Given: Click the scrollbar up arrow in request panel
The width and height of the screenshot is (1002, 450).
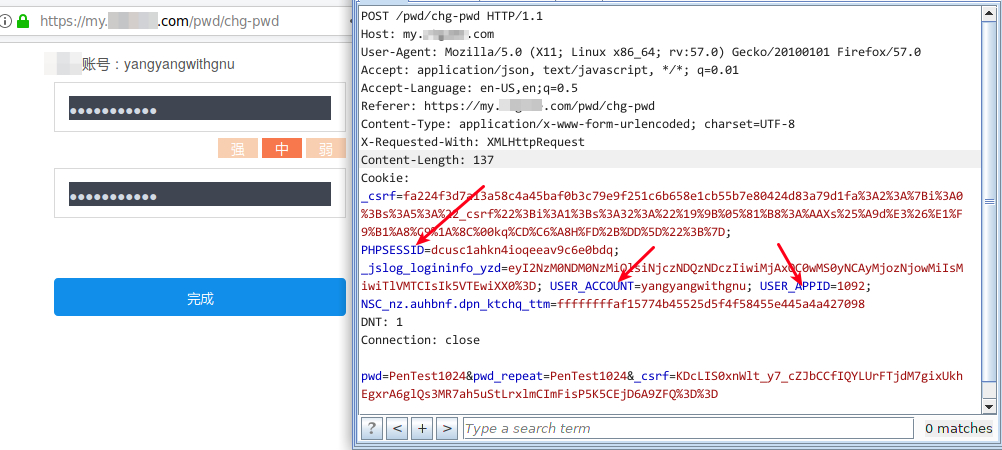Looking at the screenshot, I should (x=989, y=12).
